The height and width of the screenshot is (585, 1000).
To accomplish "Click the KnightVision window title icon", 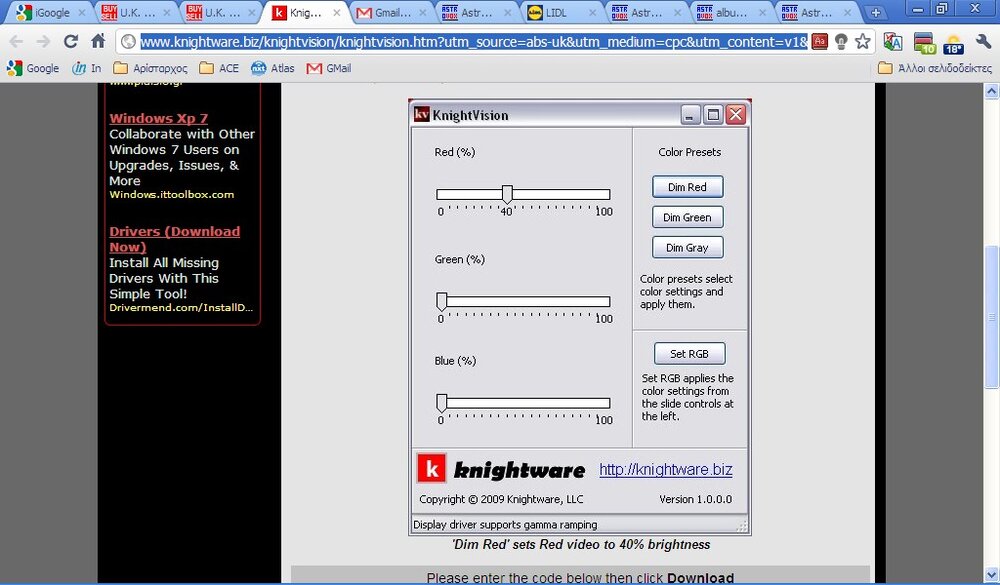I will tap(421, 114).
